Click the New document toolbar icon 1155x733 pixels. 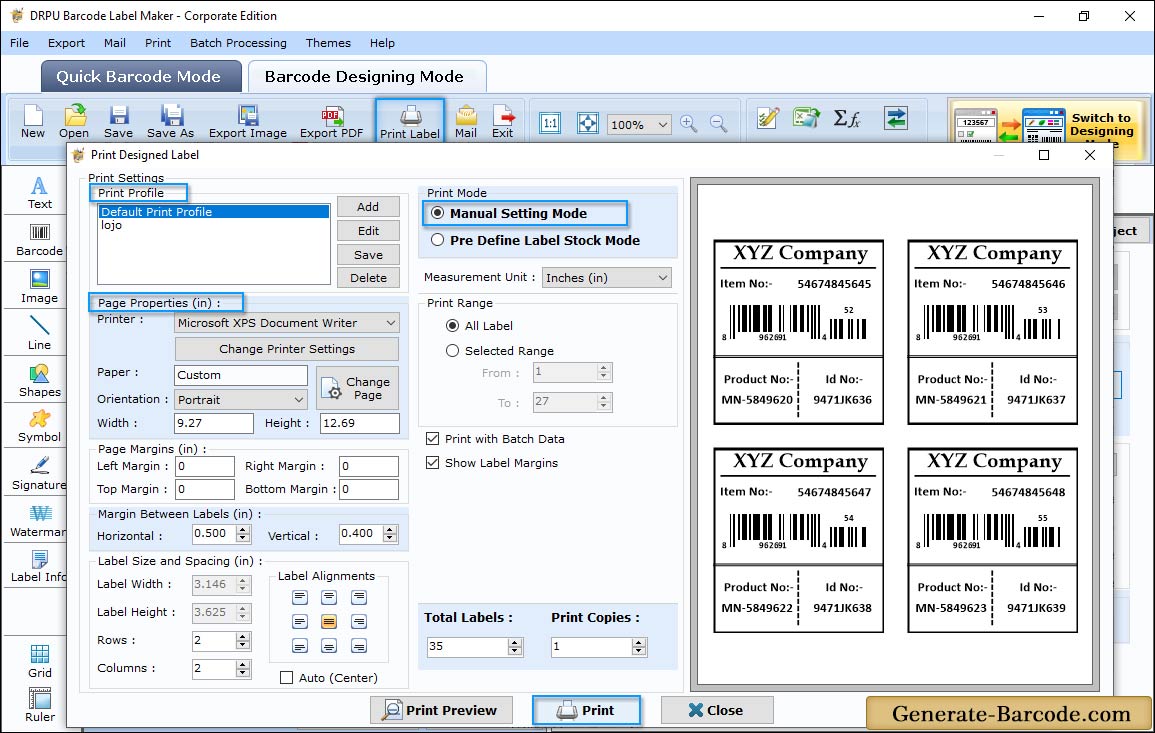tap(32, 122)
